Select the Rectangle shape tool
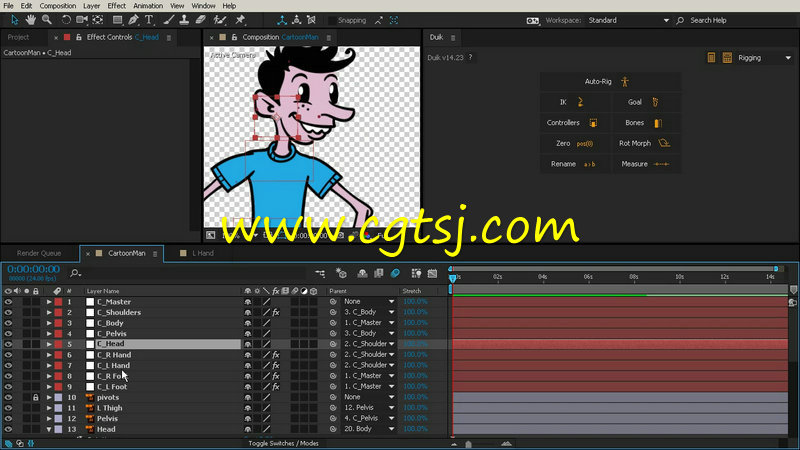 tap(117, 20)
